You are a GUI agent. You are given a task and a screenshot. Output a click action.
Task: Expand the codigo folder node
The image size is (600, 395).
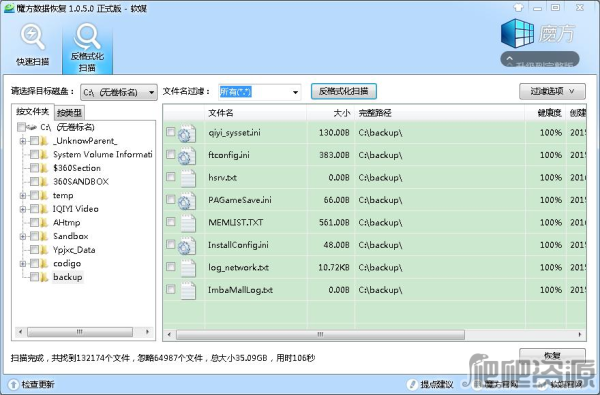click(x=23, y=263)
